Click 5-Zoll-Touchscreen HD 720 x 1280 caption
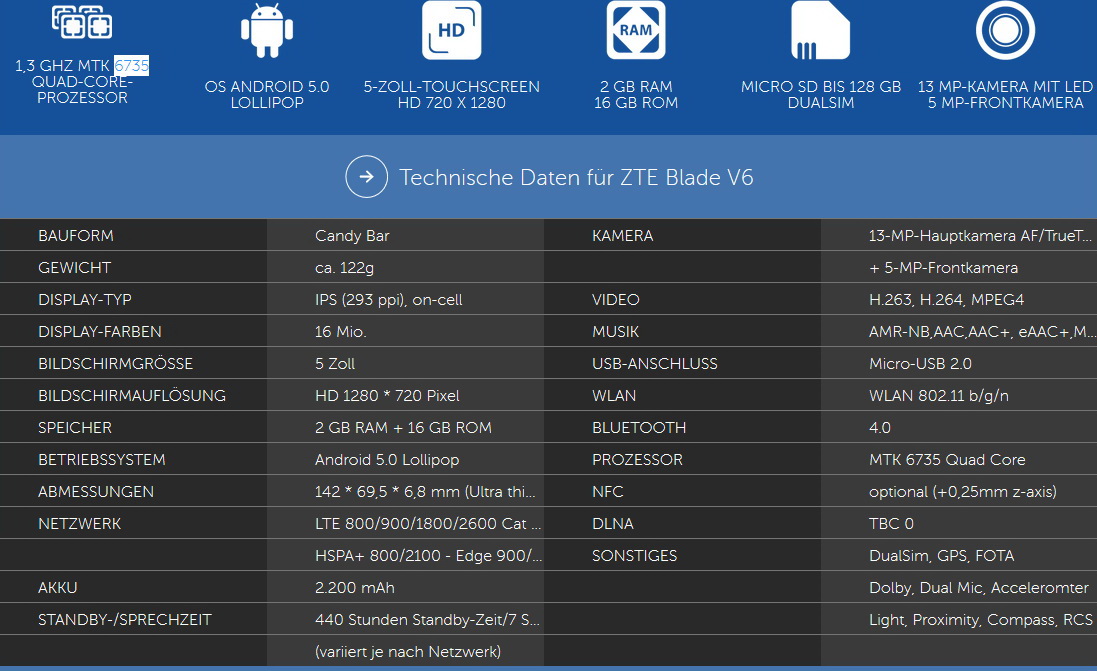The width and height of the screenshot is (1097, 671). (451, 94)
